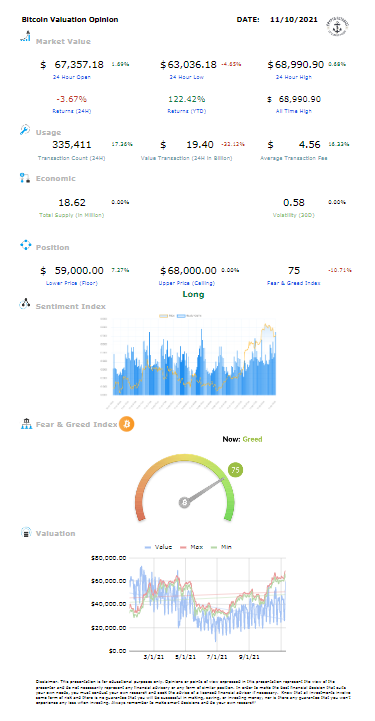The width and height of the screenshot is (375, 721).
Task: Click the date field 11/10/2021
Action: click(294, 20)
